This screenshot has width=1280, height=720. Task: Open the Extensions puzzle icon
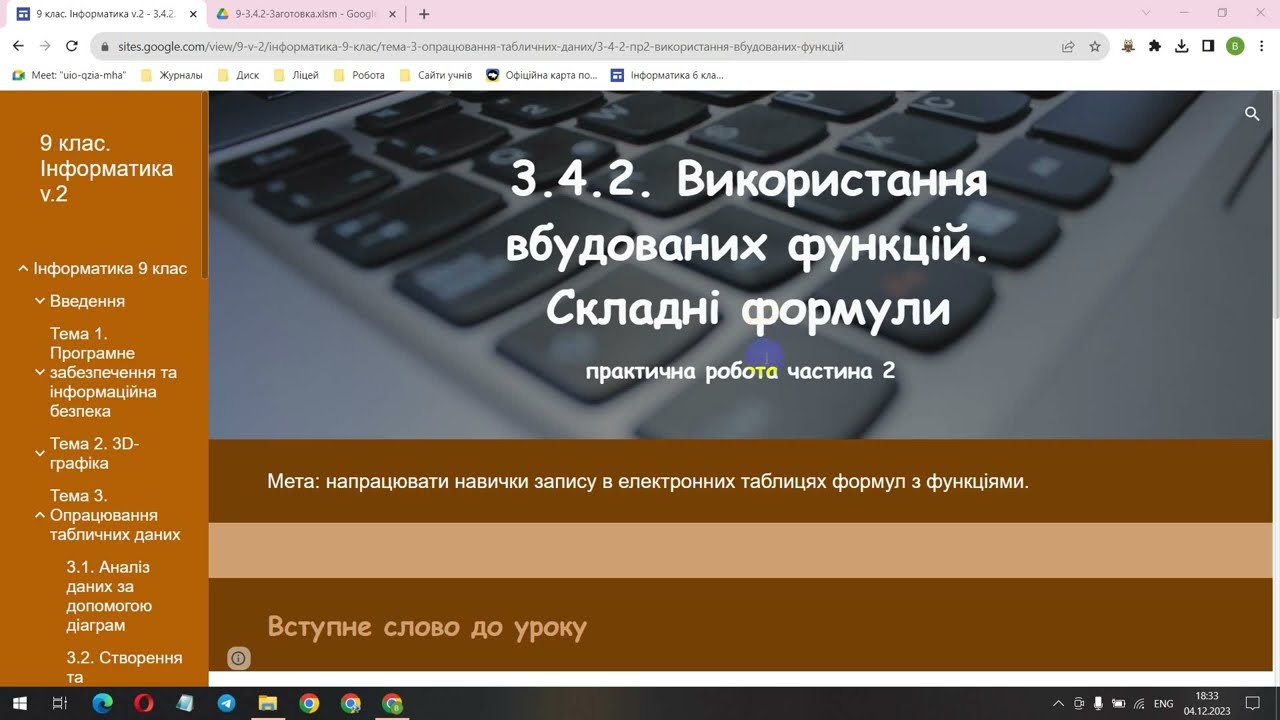[x=1155, y=46]
